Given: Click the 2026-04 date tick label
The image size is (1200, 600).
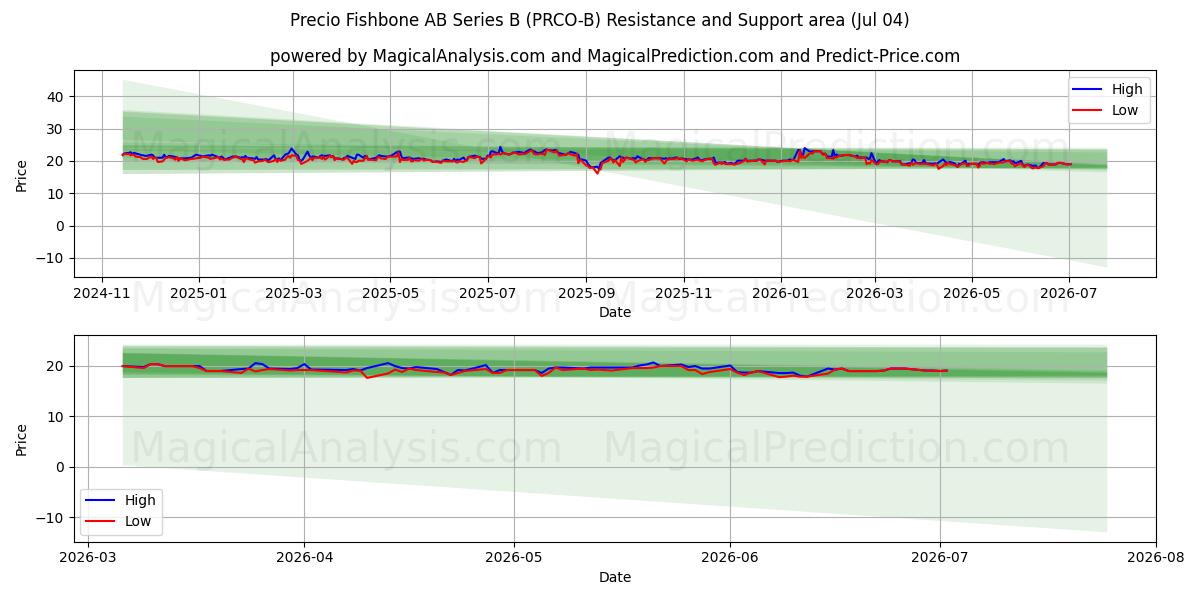Looking at the screenshot, I should [304, 558].
